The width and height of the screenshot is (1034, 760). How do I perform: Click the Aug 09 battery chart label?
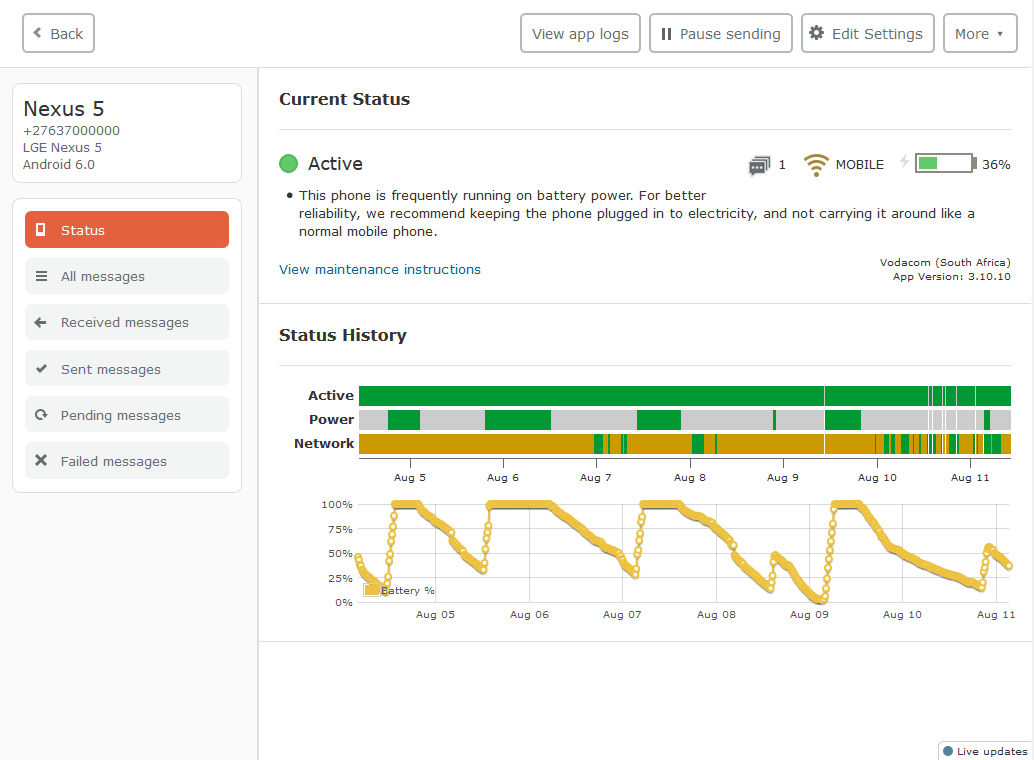[809, 614]
